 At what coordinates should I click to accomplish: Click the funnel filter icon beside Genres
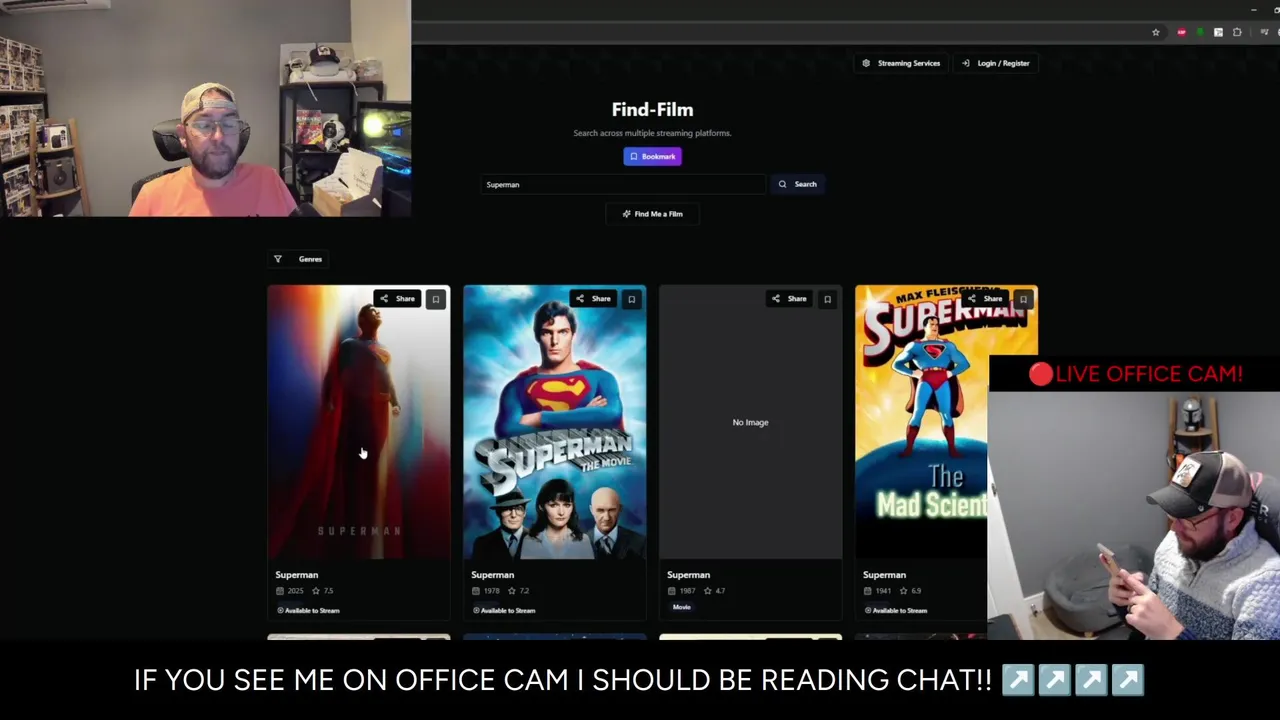[x=278, y=259]
